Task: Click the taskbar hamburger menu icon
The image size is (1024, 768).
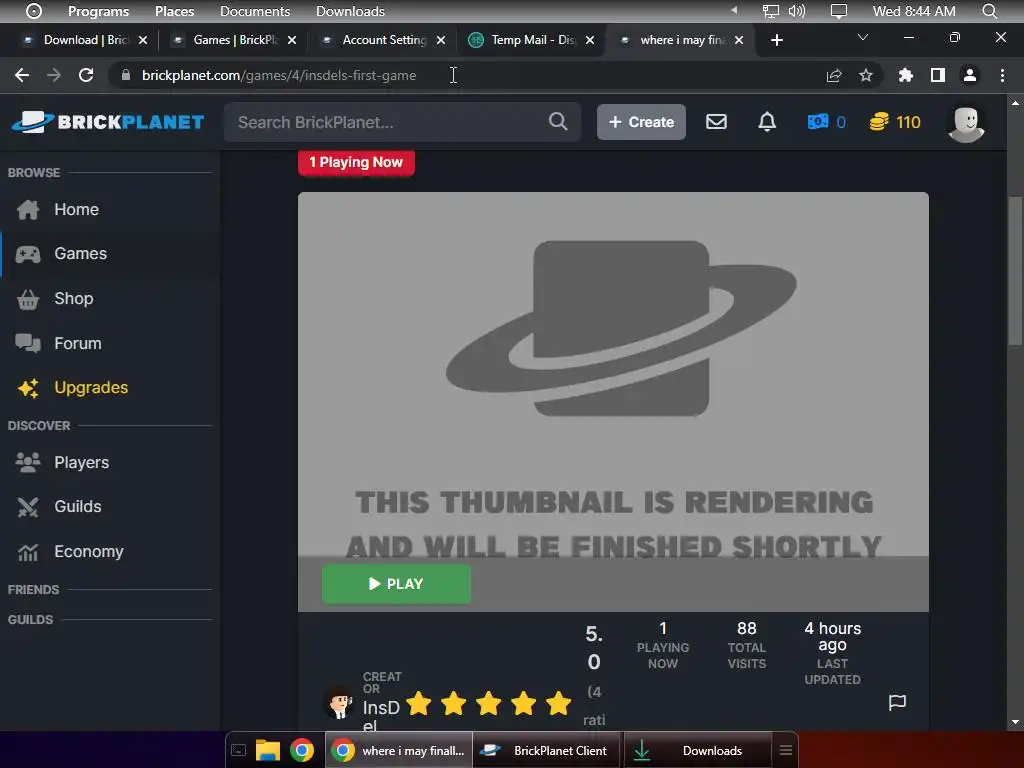Action: [x=786, y=750]
